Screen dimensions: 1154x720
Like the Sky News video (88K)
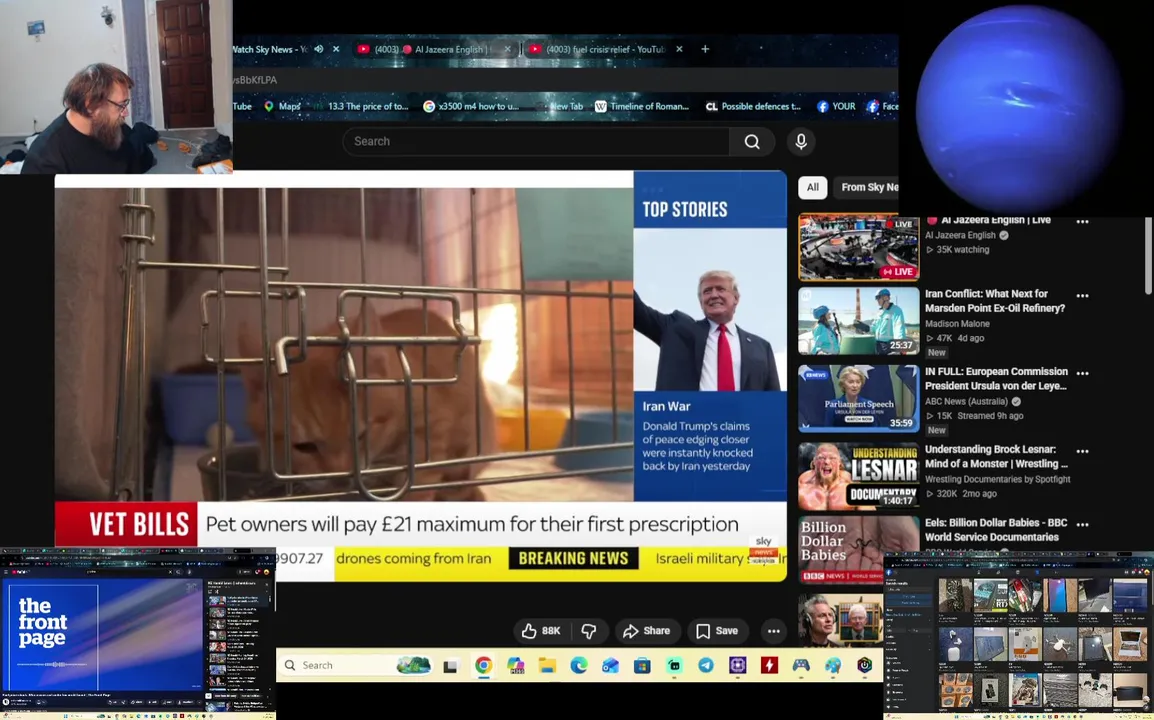[542, 631]
